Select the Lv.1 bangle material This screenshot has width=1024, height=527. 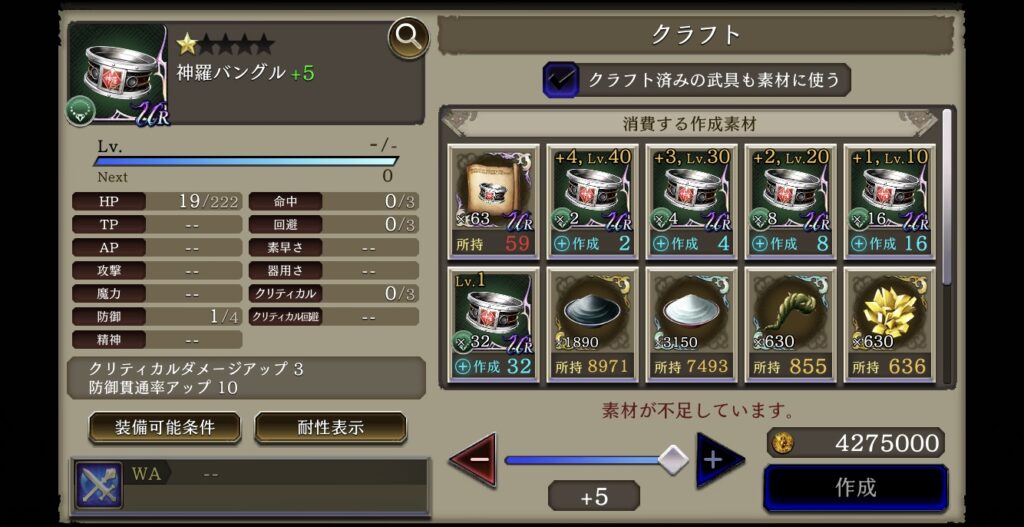point(494,325)
